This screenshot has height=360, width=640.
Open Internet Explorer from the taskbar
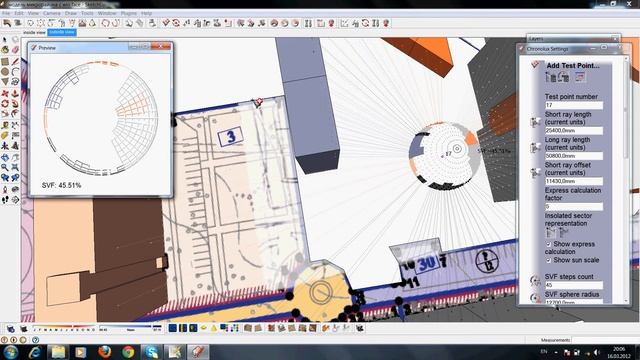35,352
